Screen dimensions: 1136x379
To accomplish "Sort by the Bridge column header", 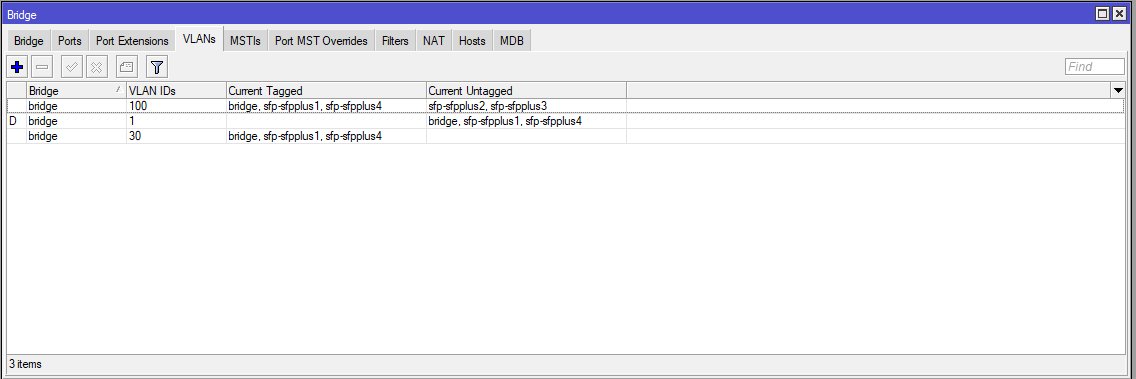I will tap(76, 91).
